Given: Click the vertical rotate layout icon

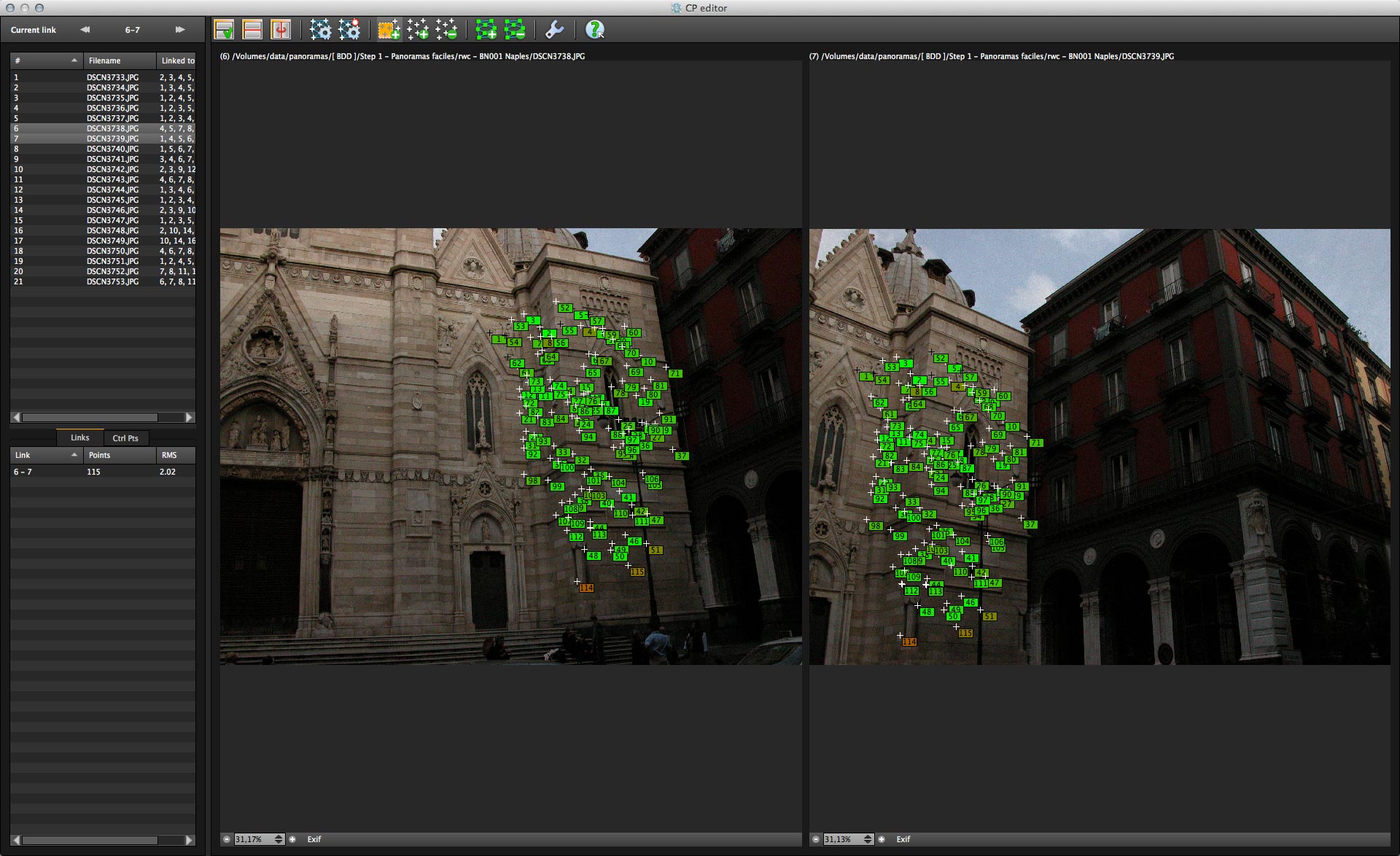Looking at the screenshot, I should (x=281, y=30).
